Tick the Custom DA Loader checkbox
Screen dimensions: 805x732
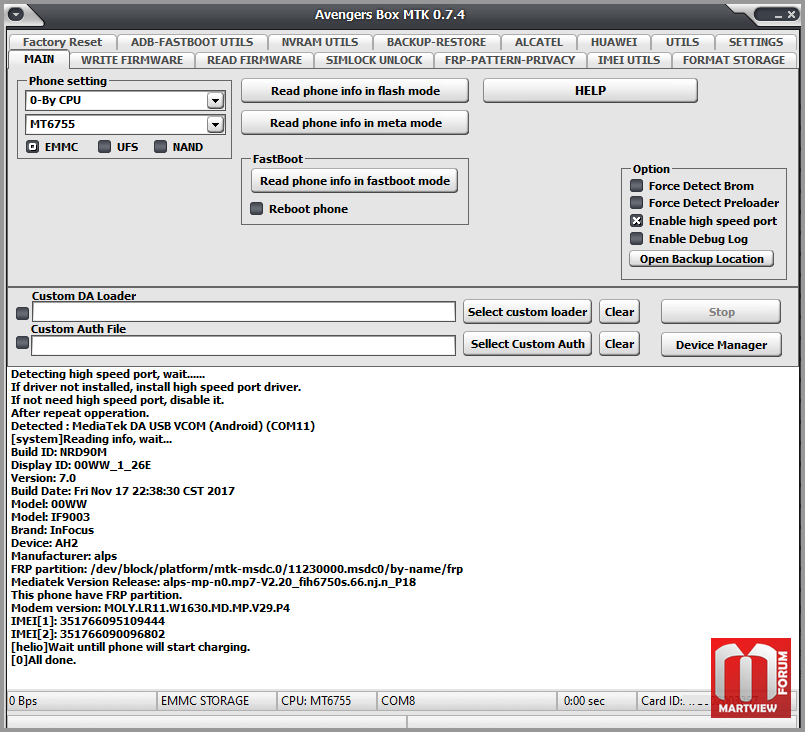click(x=23, y=313)
